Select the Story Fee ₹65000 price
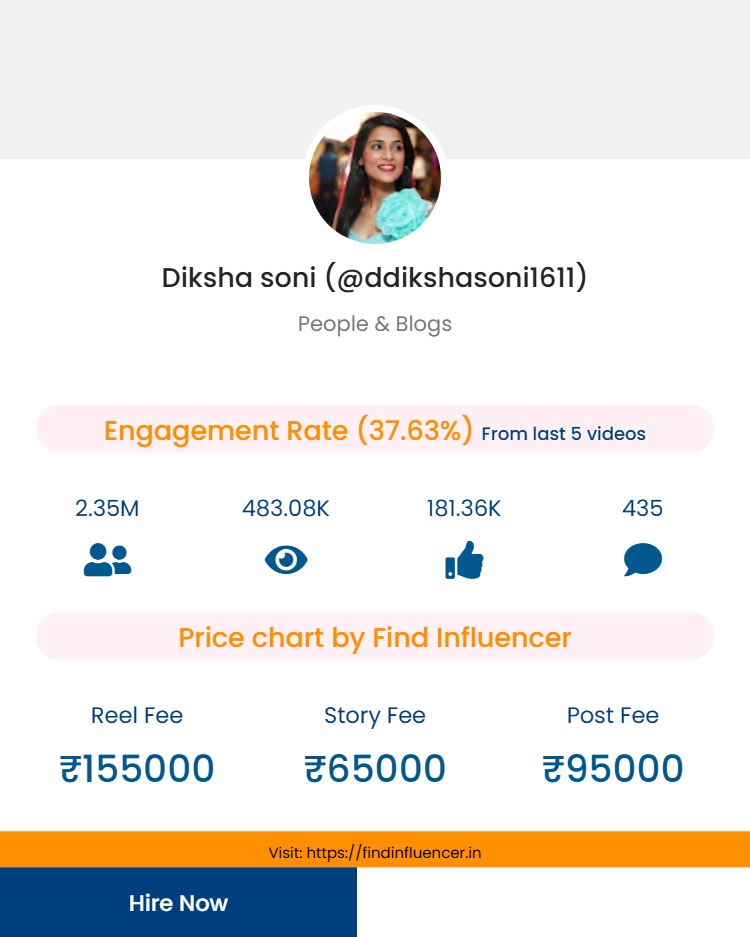This screenshot has width=750, height=937. click(375, 769)
